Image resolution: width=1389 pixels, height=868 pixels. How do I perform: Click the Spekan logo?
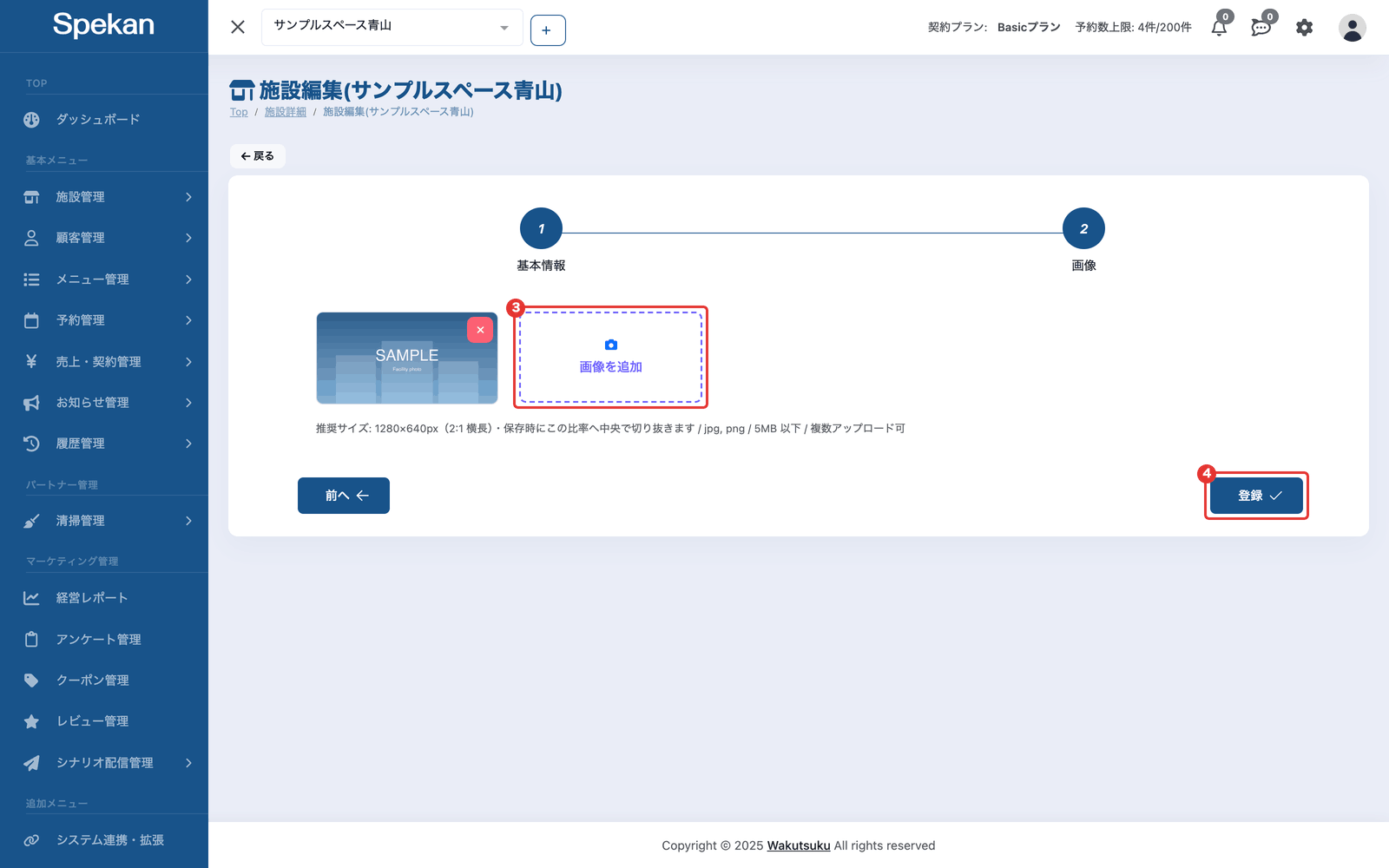tap(103, 24)
